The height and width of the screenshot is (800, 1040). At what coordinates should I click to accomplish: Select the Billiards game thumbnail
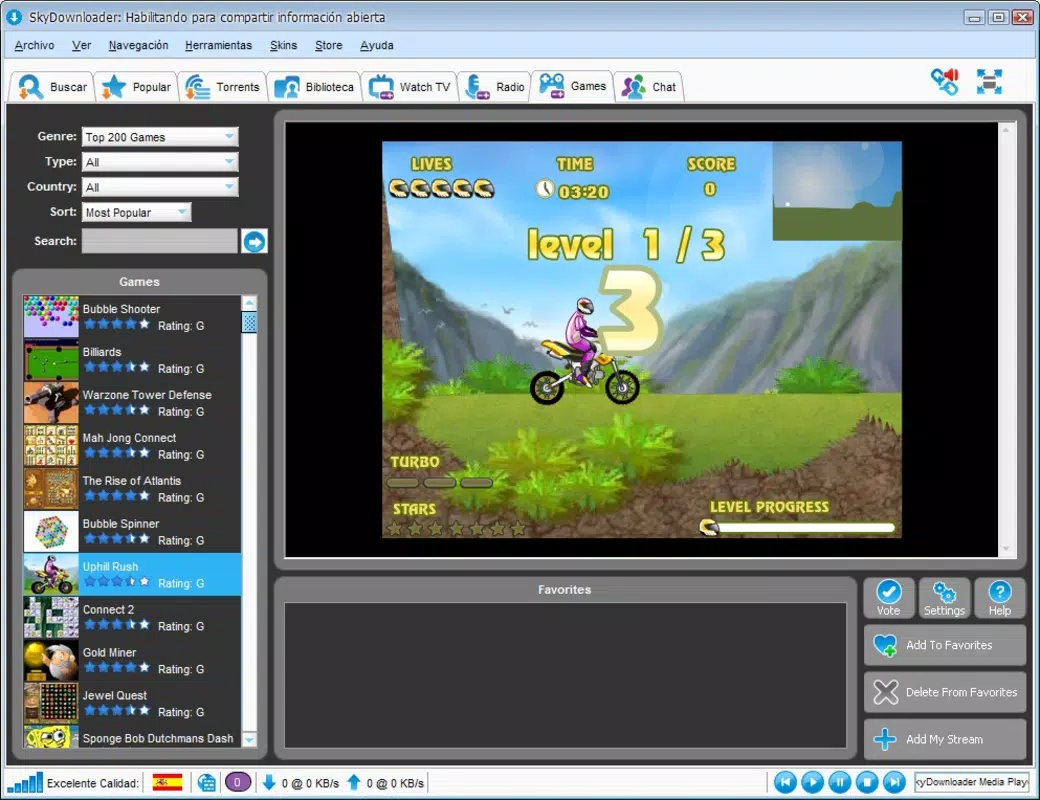coord(51,360)
